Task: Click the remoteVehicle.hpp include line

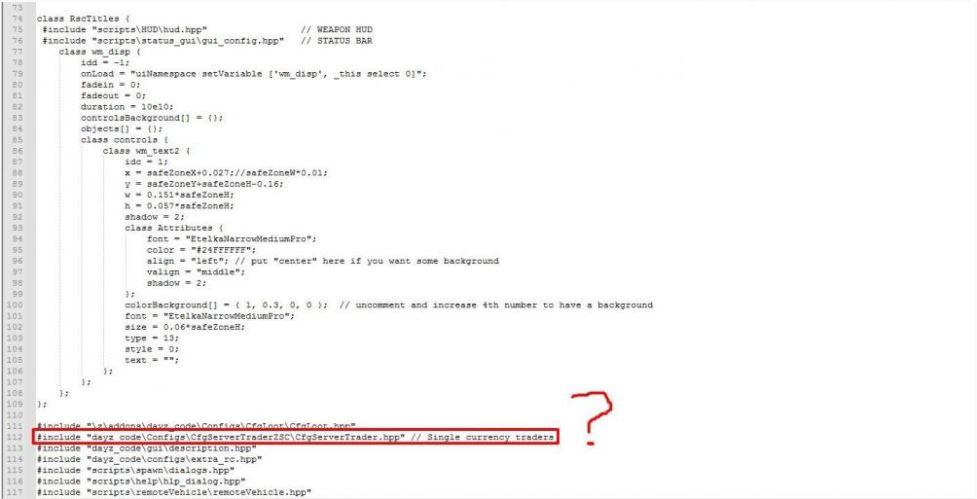Action: pyautogui.click(x=174, y=492)
